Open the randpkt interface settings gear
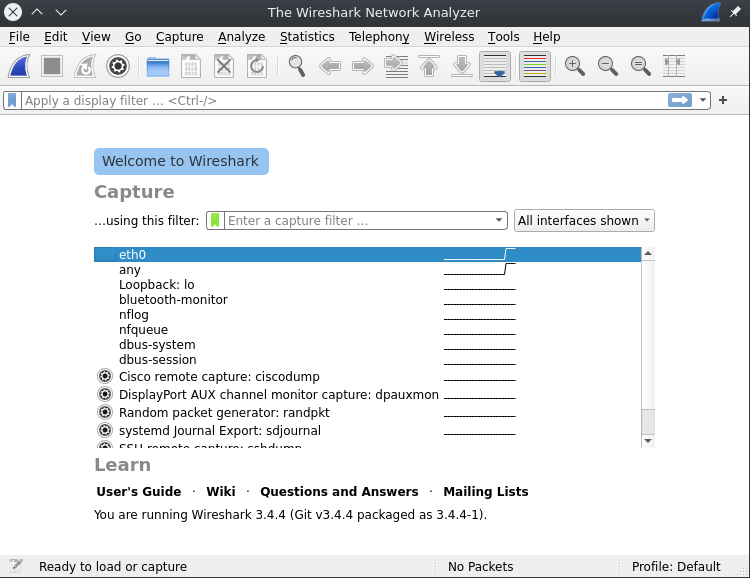 (105, 412)
